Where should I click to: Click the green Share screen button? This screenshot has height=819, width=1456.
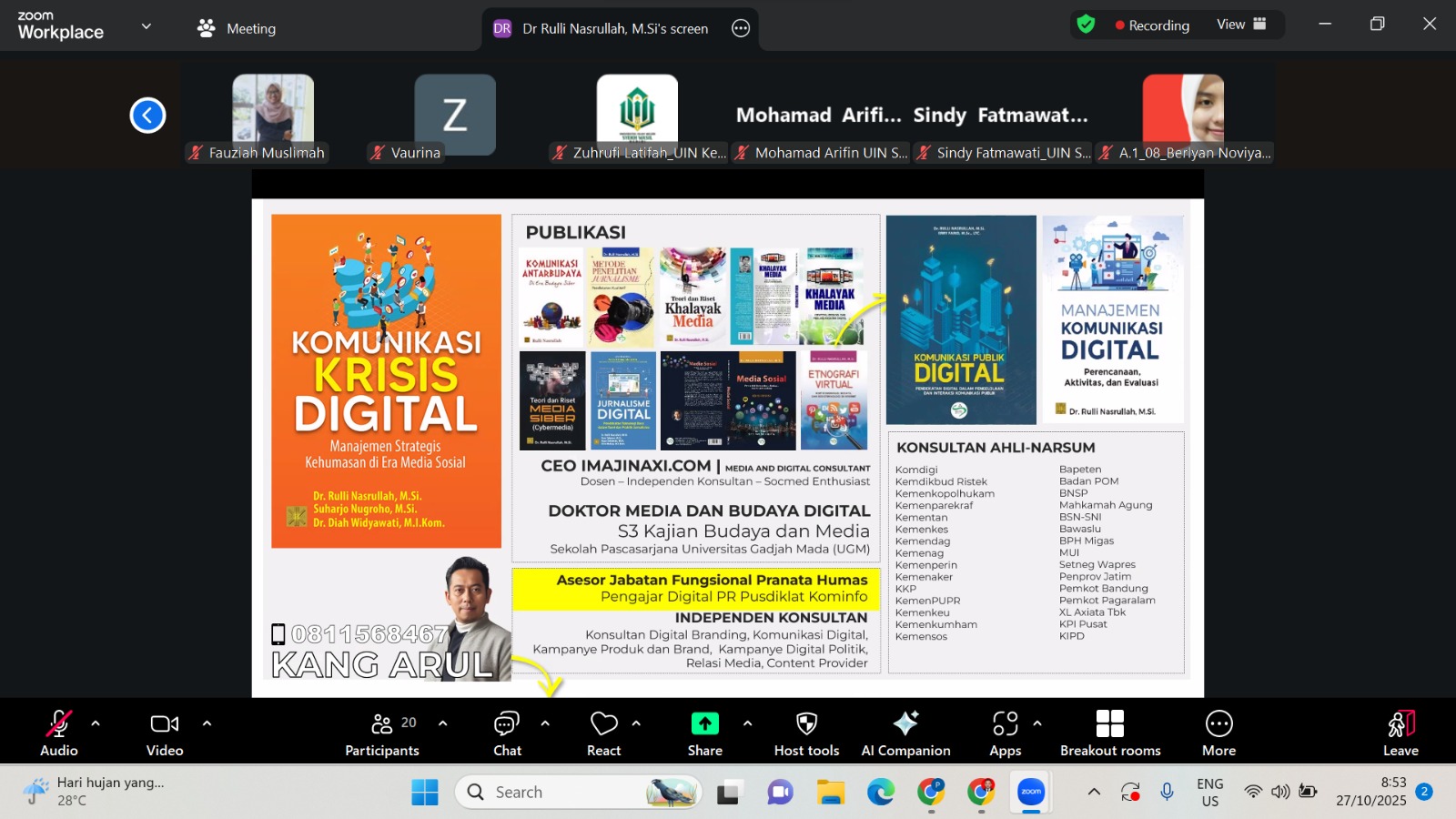tap(704, 733)
